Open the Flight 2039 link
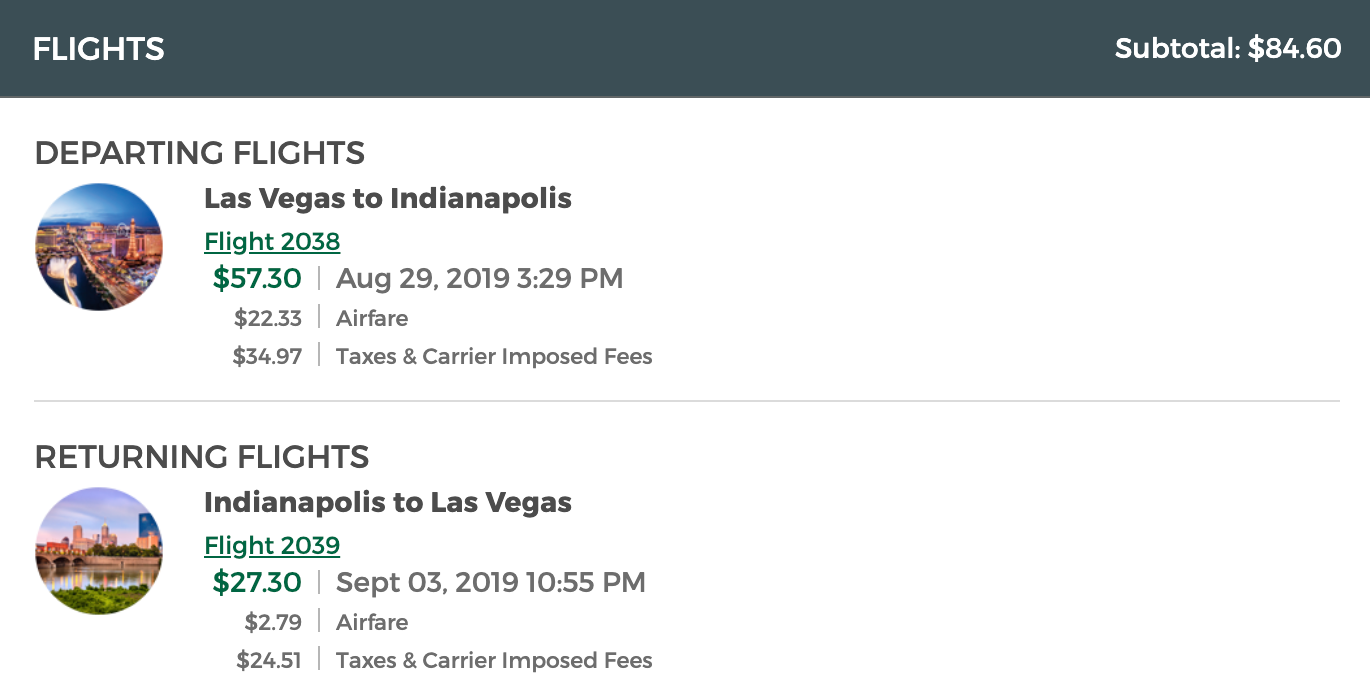This screenshot has width=1370, height=700. click(x=272, y=546)
